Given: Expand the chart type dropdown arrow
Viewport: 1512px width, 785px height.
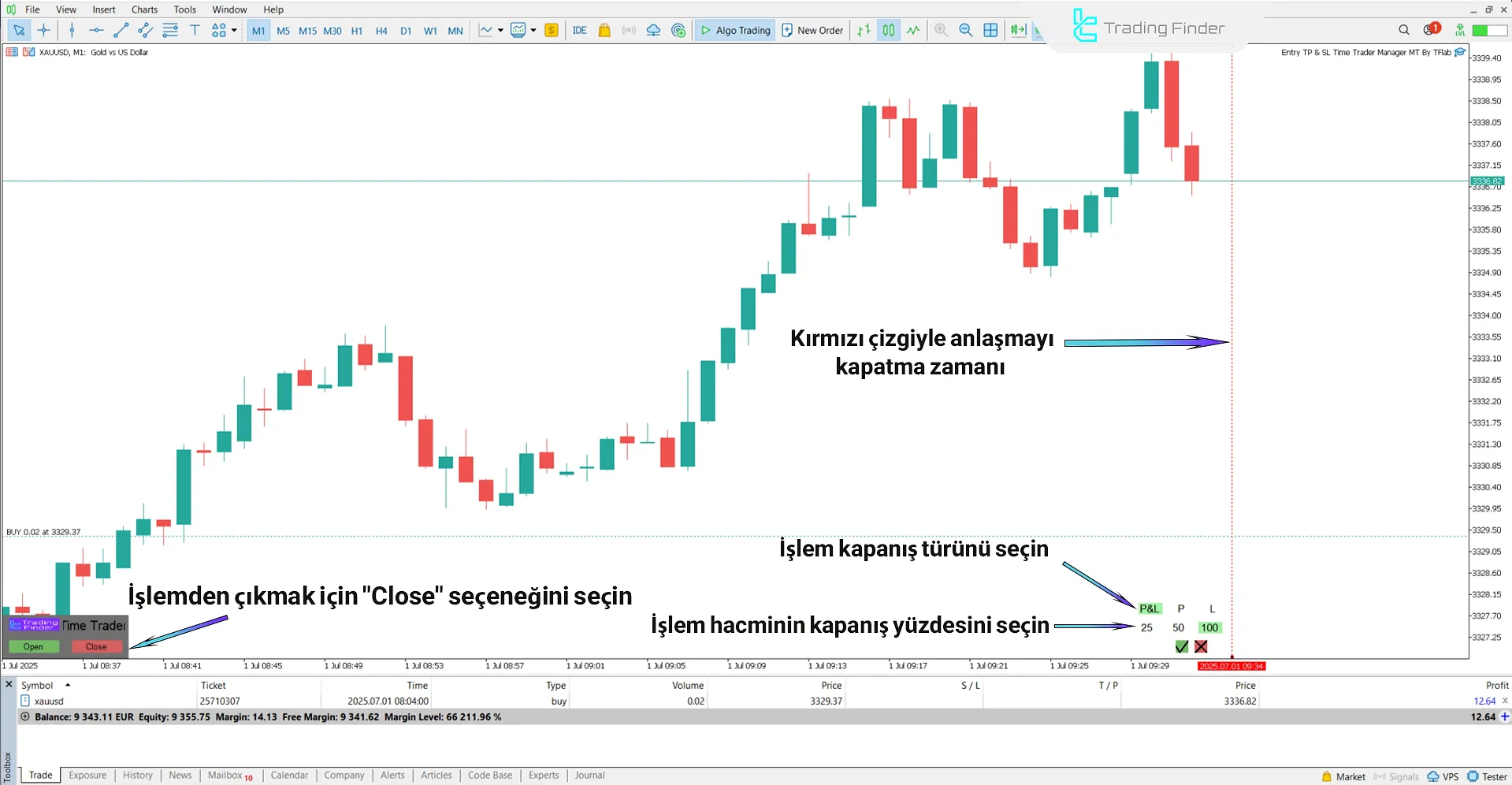Looking at the screenshot, I should pos(499,30).
